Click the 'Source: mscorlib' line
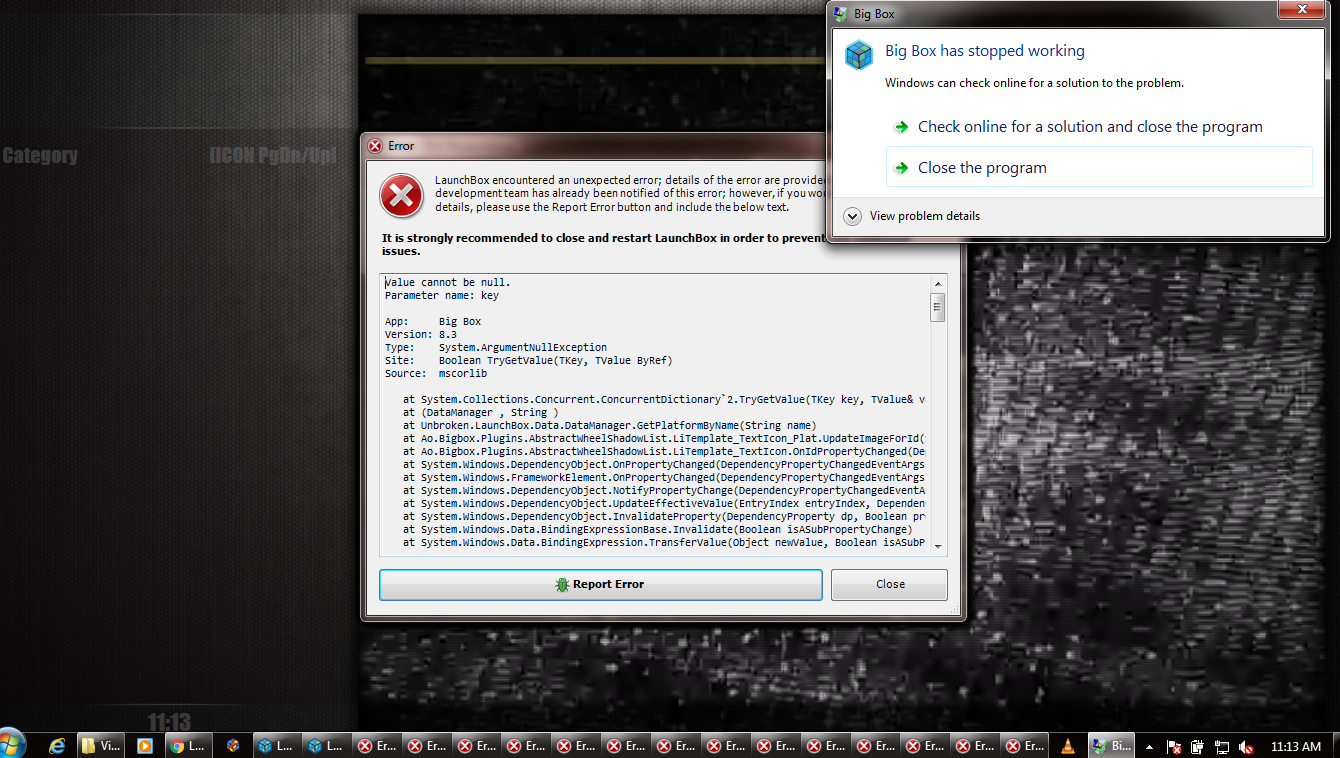1340x758 pixels. [x=436, y=373]
